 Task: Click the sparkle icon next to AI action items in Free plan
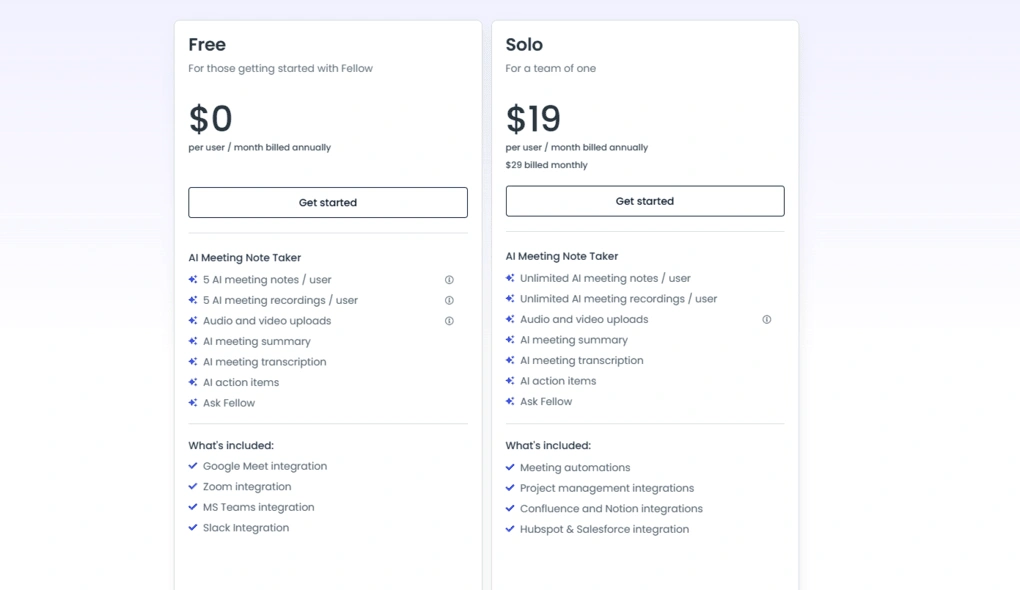point(192,381)
